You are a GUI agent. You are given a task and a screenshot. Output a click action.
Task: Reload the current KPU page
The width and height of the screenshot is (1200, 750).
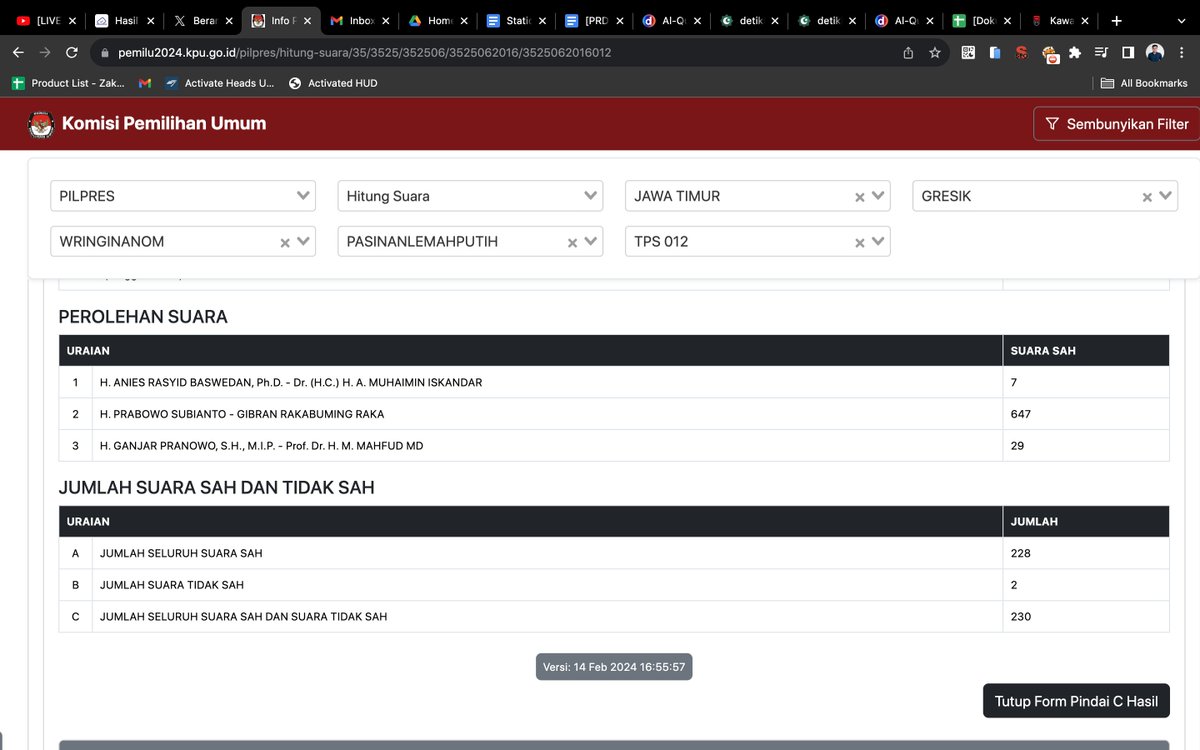tap(71, 53)
